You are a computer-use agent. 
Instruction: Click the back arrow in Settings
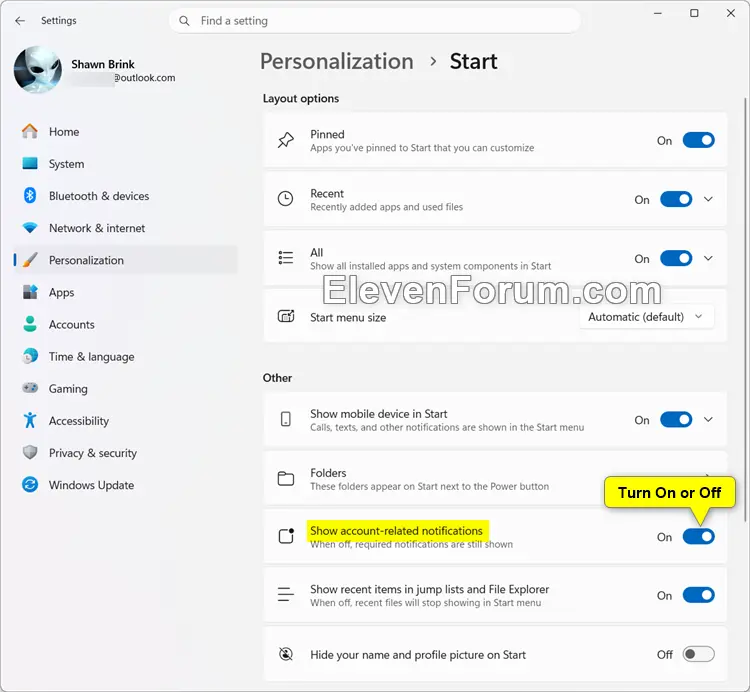click(20, 21)
